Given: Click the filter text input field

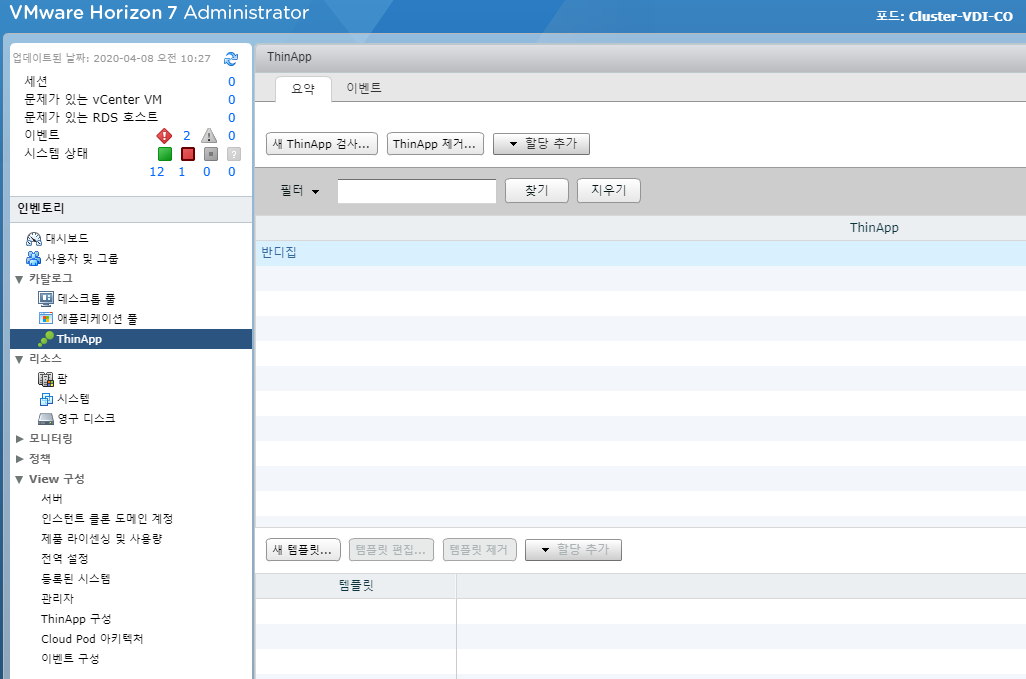Looking at the screenshot, I should (417, 191).
